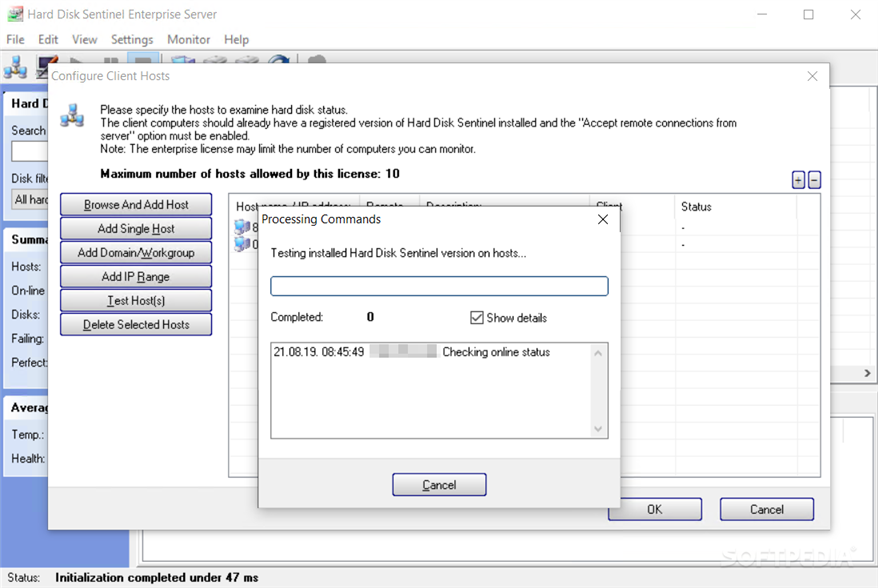Select first host row icon in list
The image size is (878, 588).
coord(242,226)
